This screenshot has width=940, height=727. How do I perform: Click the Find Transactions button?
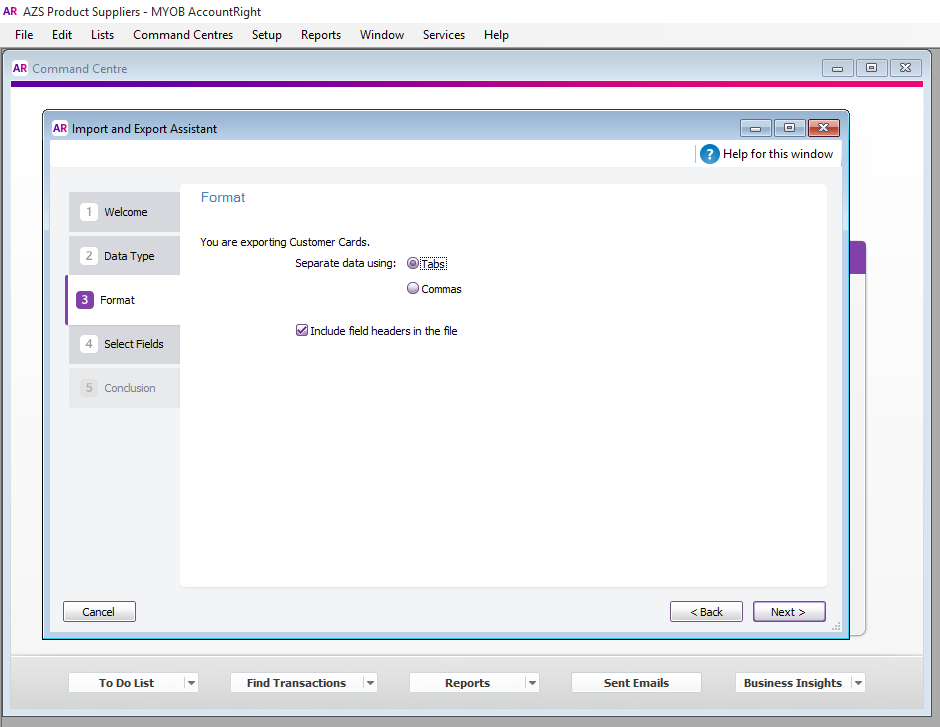pos(296,683)
